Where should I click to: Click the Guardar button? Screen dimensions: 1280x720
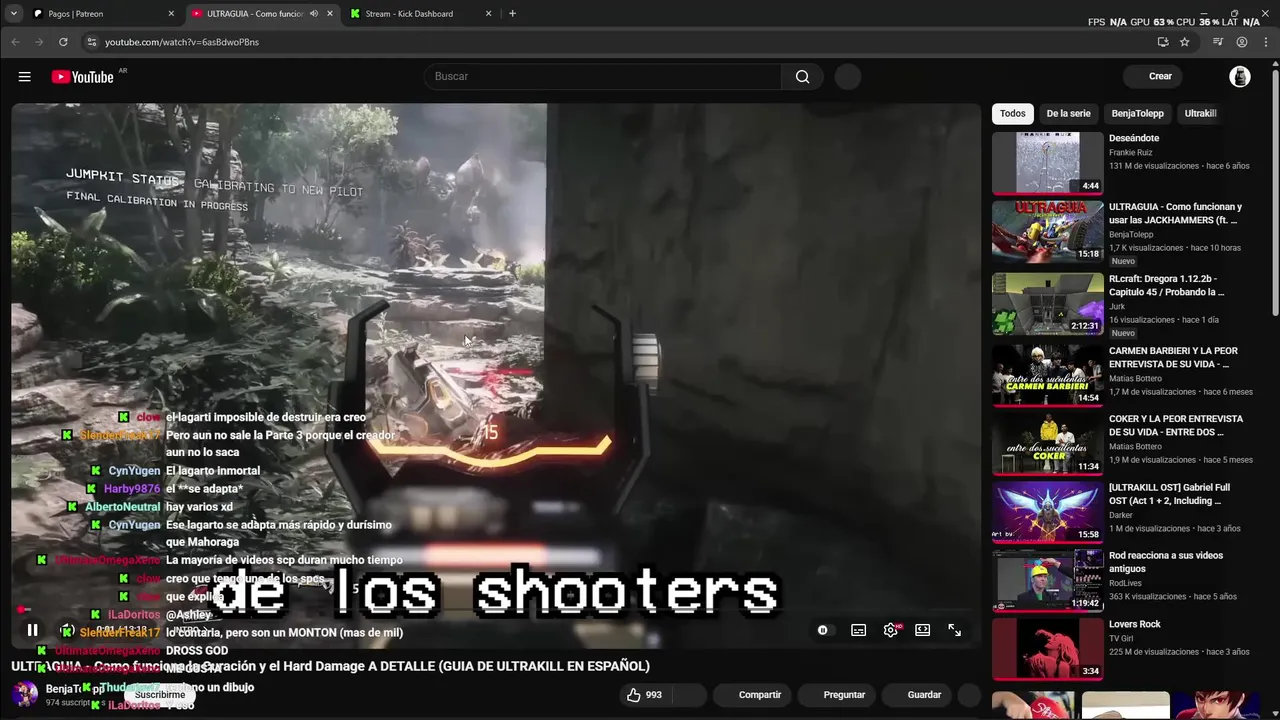click(924, 695)
